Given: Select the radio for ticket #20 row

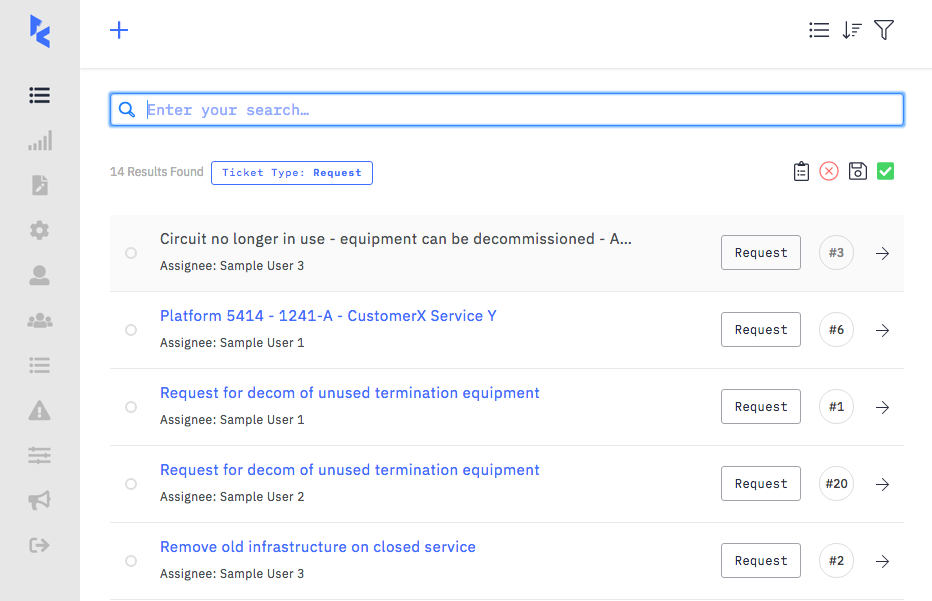Looking at the screenshot, I should coord(131,484).
